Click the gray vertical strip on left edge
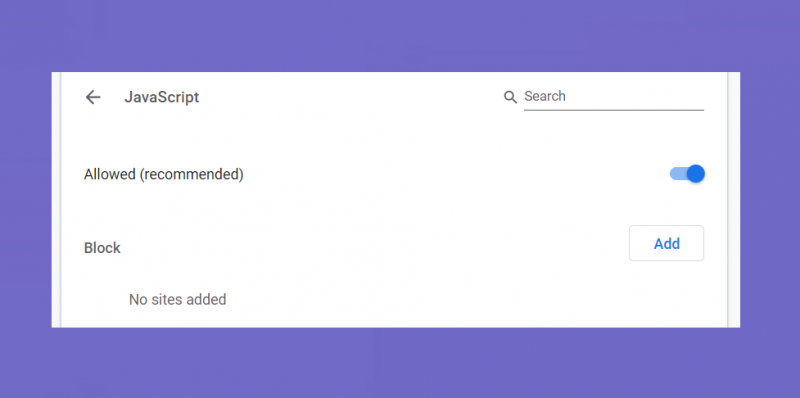 56,200
